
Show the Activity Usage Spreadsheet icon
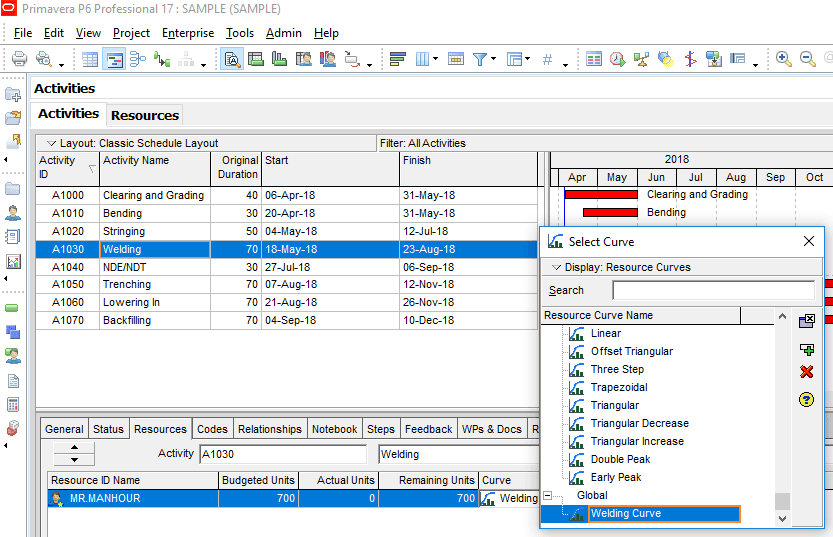coord(256,59)
